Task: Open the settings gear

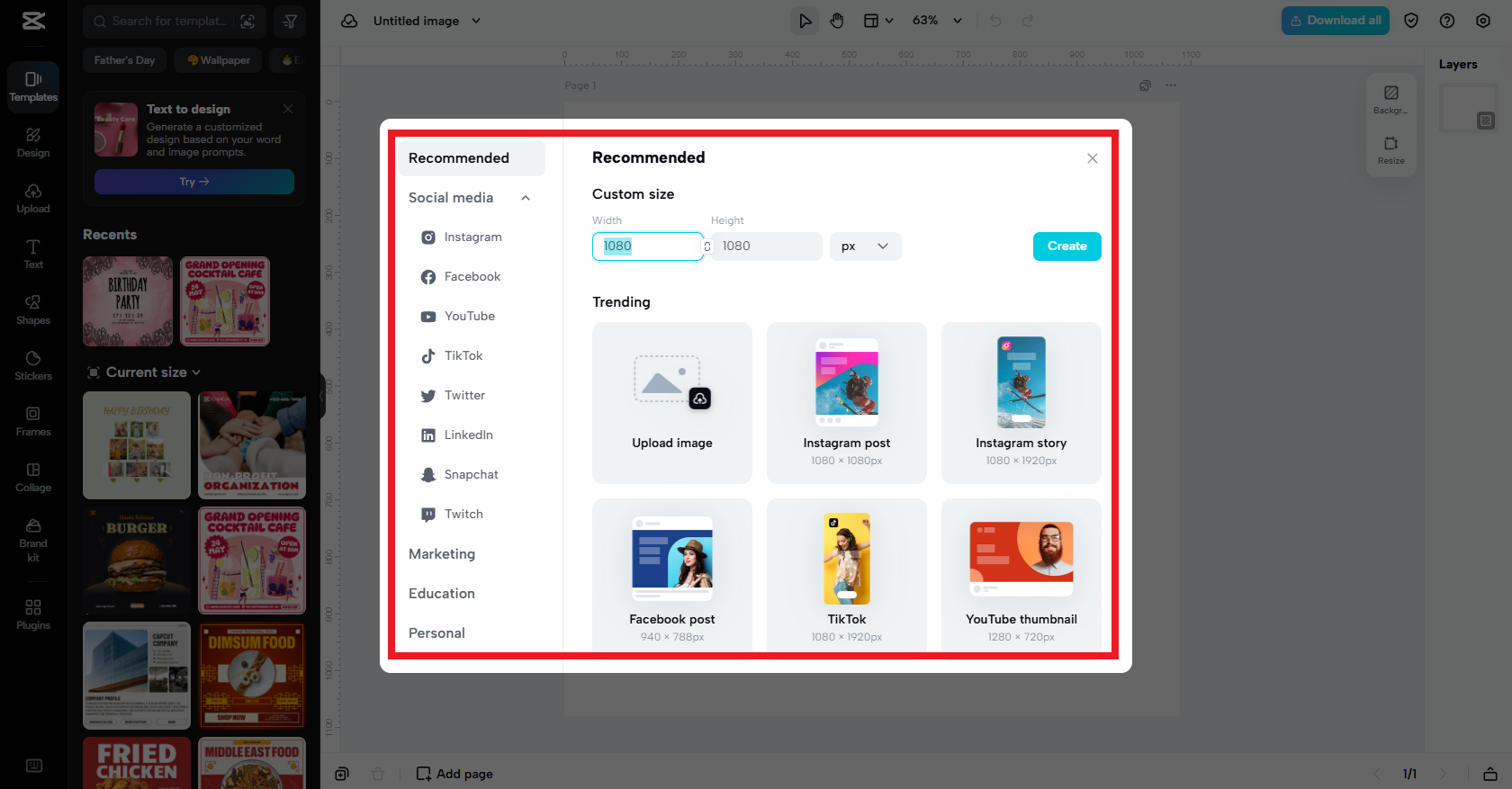Action: coord(1483,21)
